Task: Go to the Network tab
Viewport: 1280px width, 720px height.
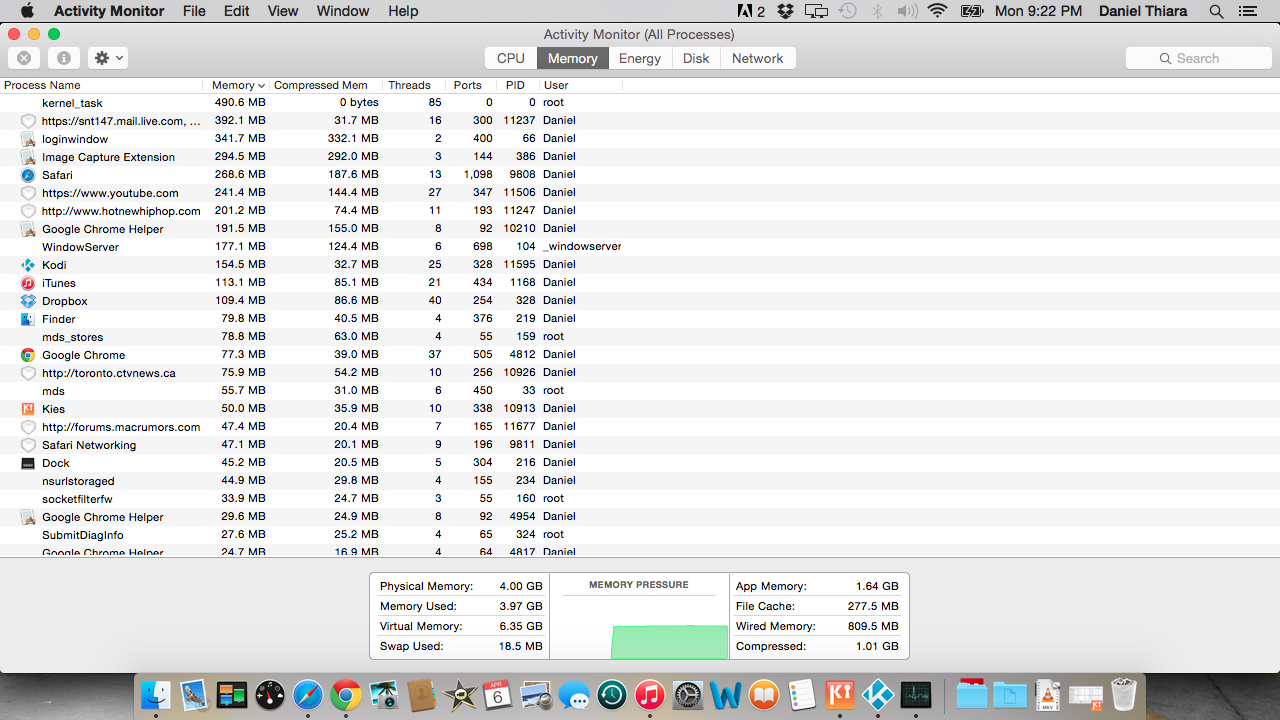Action: tap(757, 58)
